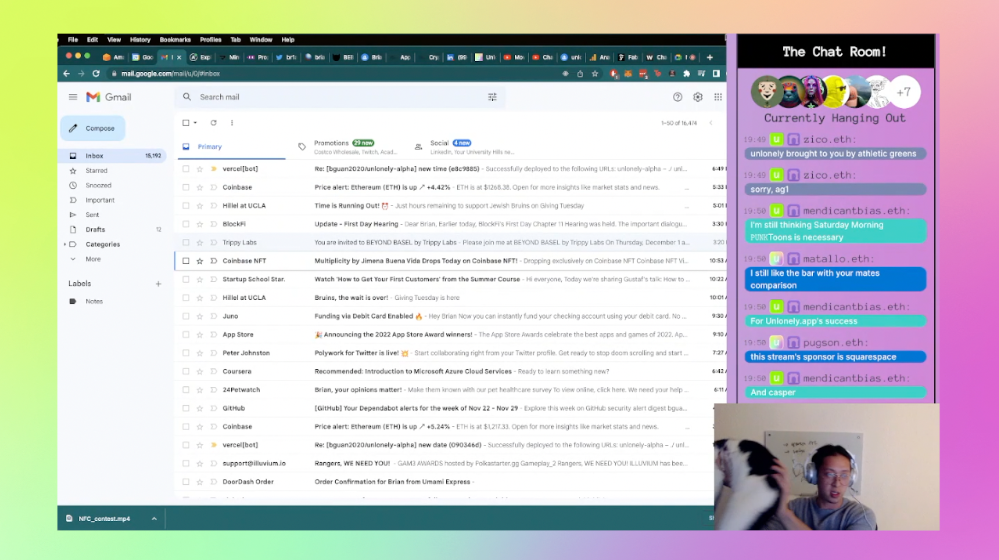This screenshot has height=560, width=999.
Task: Click the search magnifier icon
Action: [187, 97]
